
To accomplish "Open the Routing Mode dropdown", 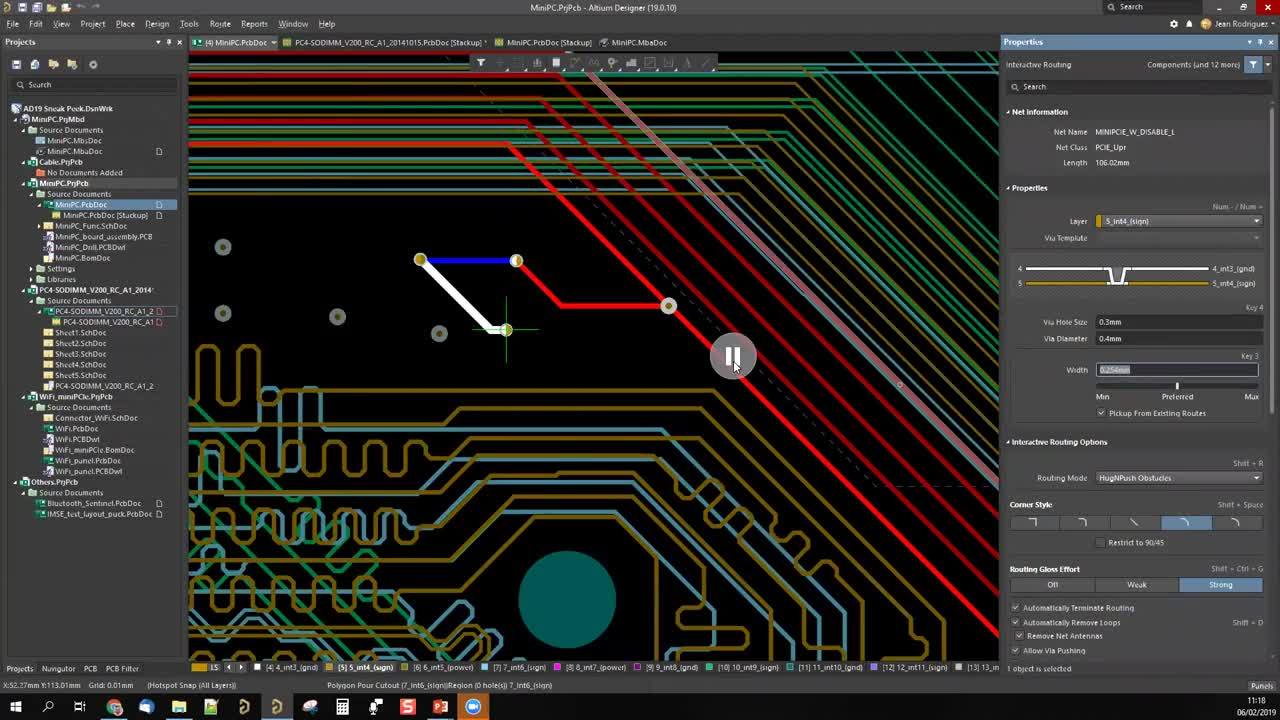I will click(1178, 477).
